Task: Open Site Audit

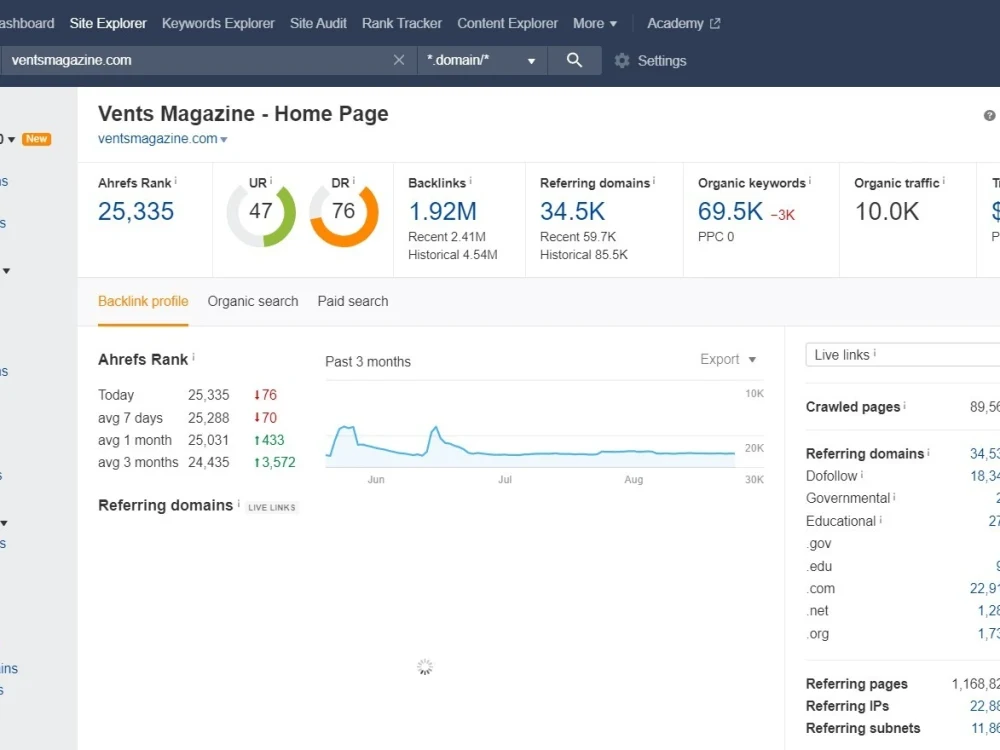Action: click(x=318, y=24)
